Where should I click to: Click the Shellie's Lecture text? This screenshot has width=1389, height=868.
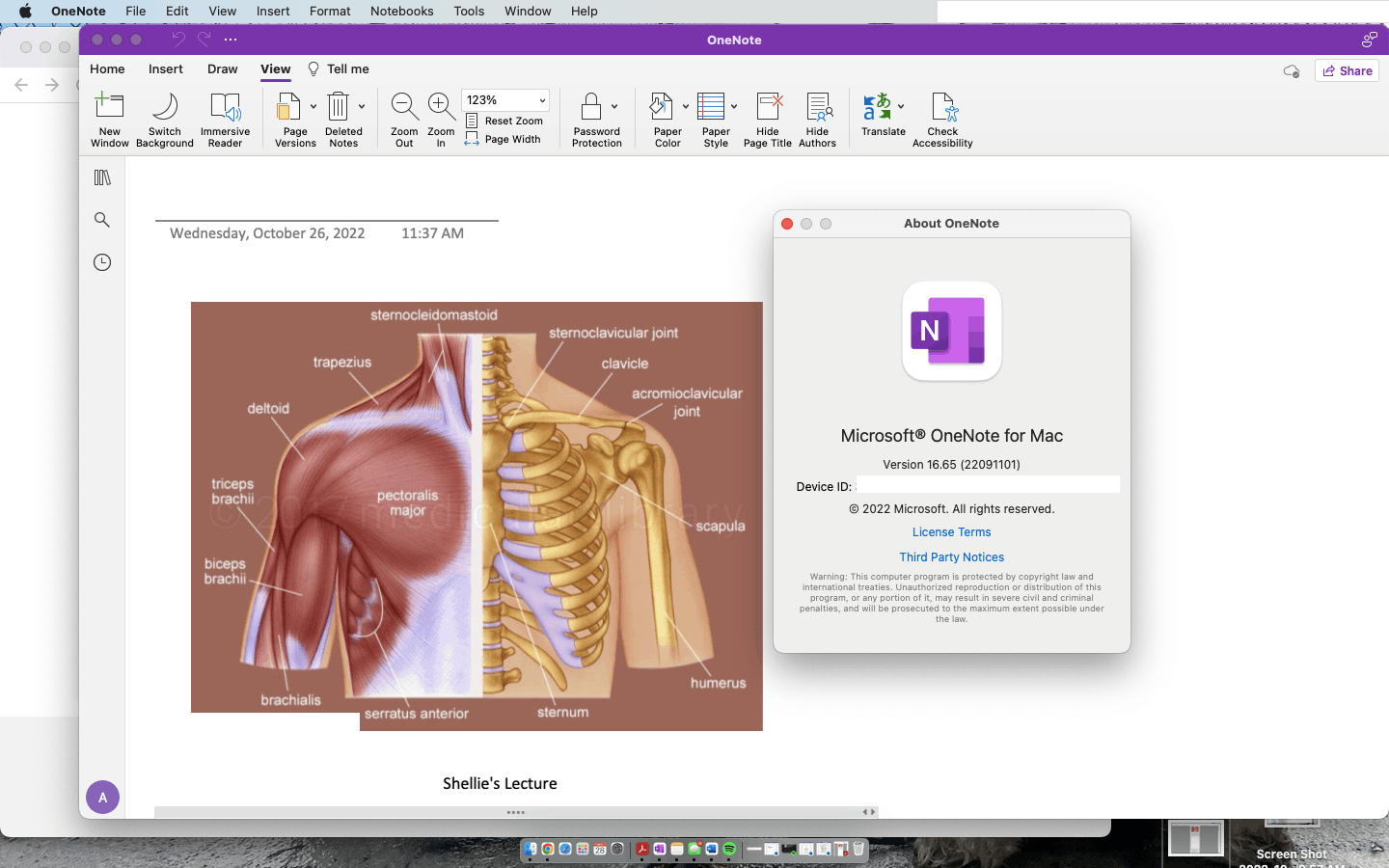(500, 783)
